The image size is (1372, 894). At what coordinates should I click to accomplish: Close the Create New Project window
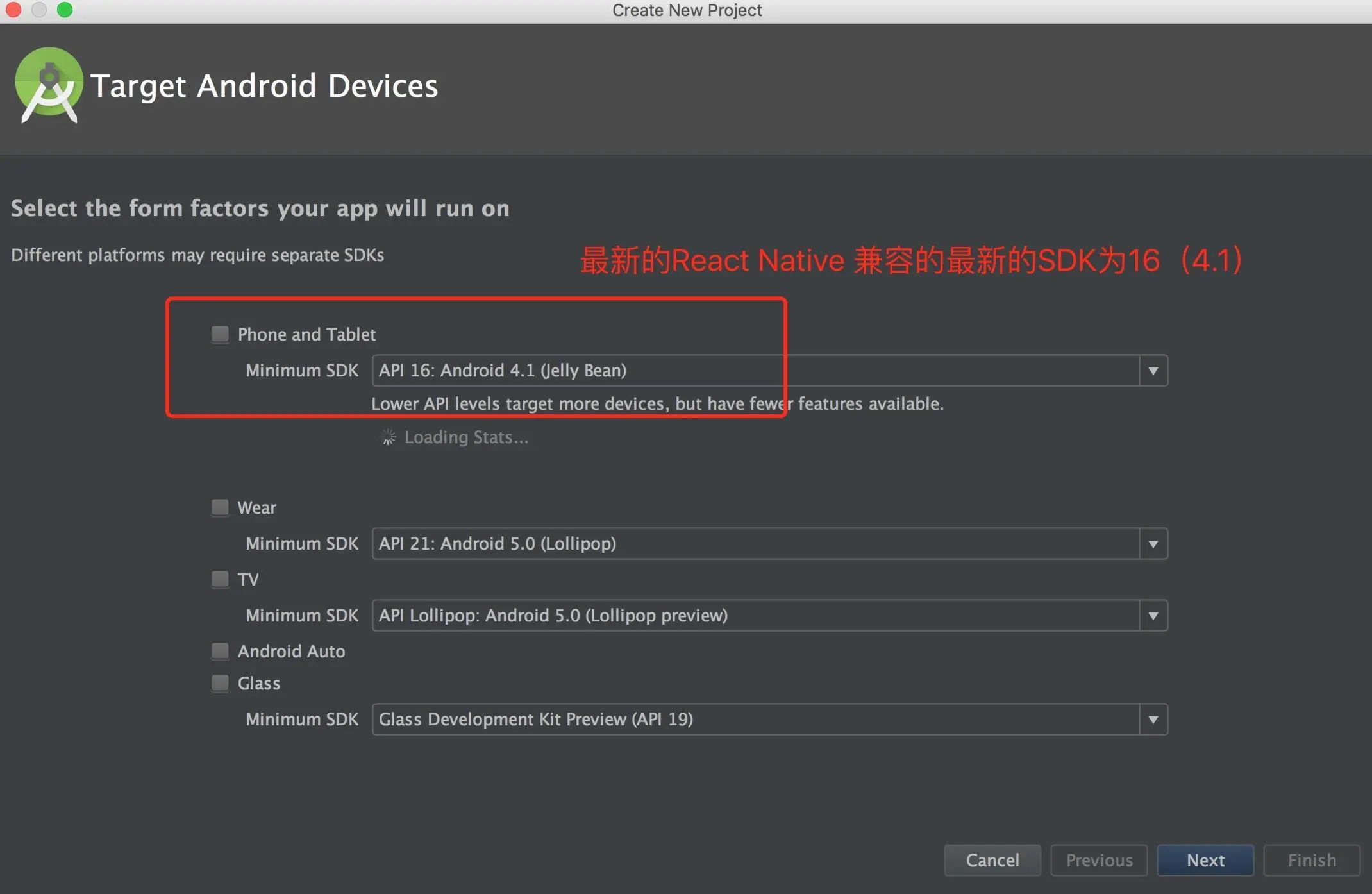pyautogui.click(x=13, y=10)
